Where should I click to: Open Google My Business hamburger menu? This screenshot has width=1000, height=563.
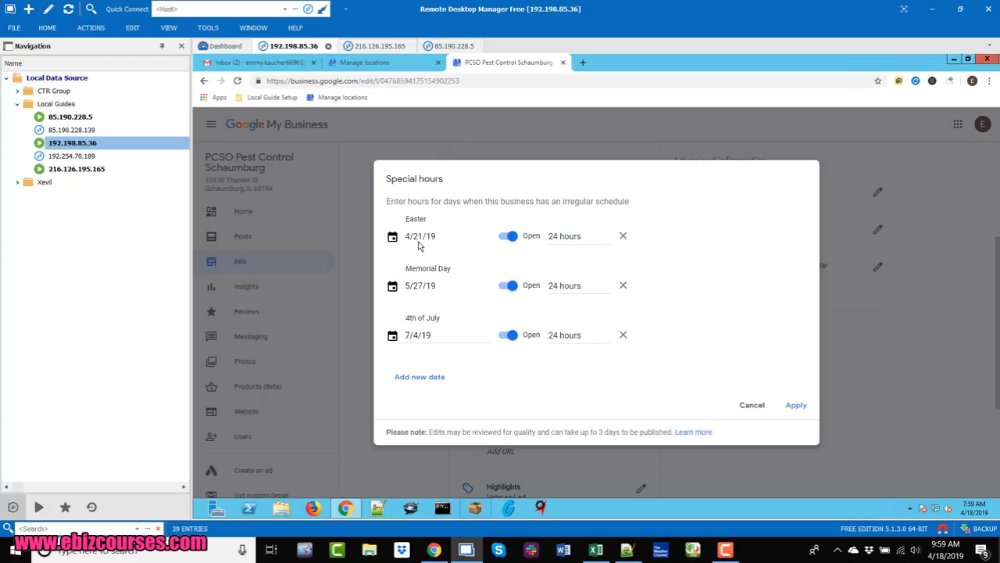(211, 124)
